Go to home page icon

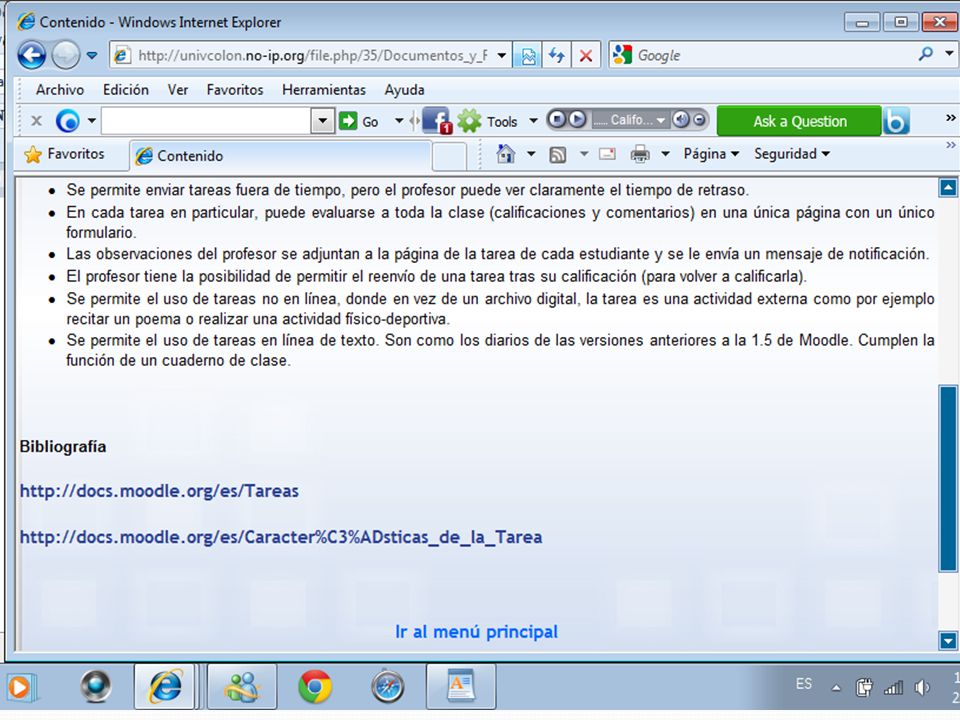point(505,154)
